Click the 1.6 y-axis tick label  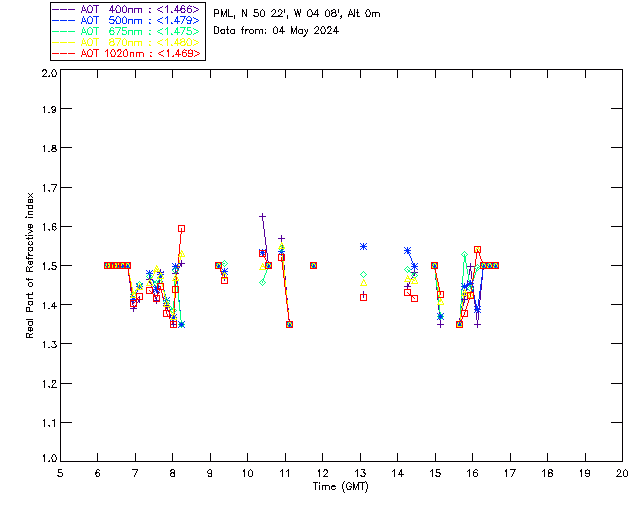click(x=49, y=227)
